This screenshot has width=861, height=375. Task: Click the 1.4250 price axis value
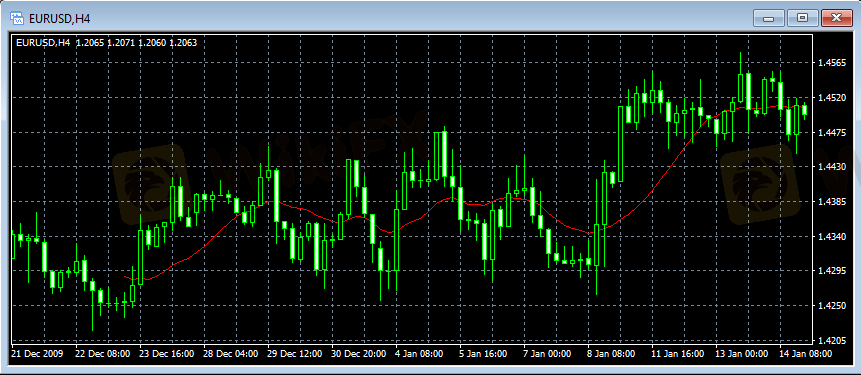[831, 305]
